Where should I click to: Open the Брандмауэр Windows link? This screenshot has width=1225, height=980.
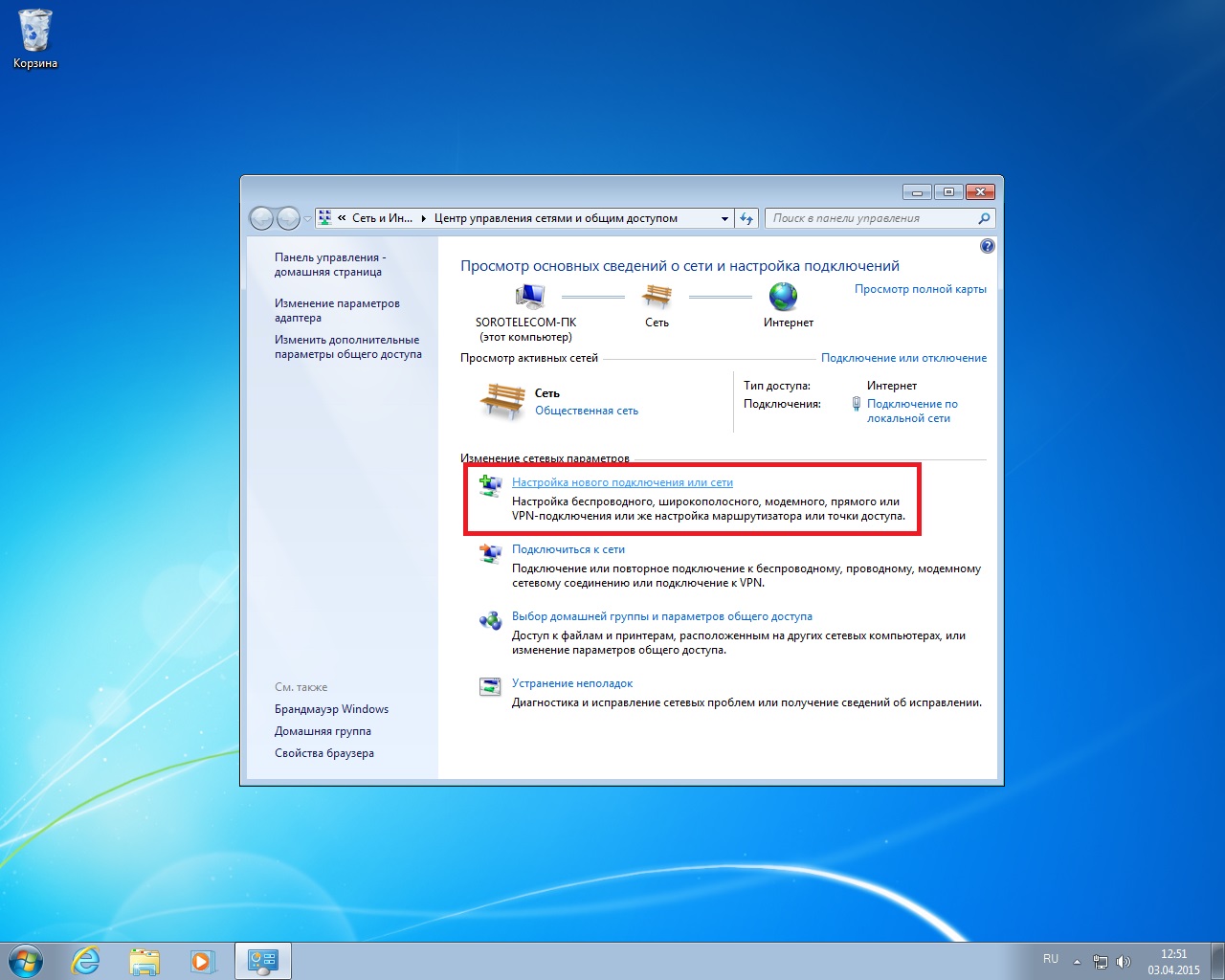point(332,709)
